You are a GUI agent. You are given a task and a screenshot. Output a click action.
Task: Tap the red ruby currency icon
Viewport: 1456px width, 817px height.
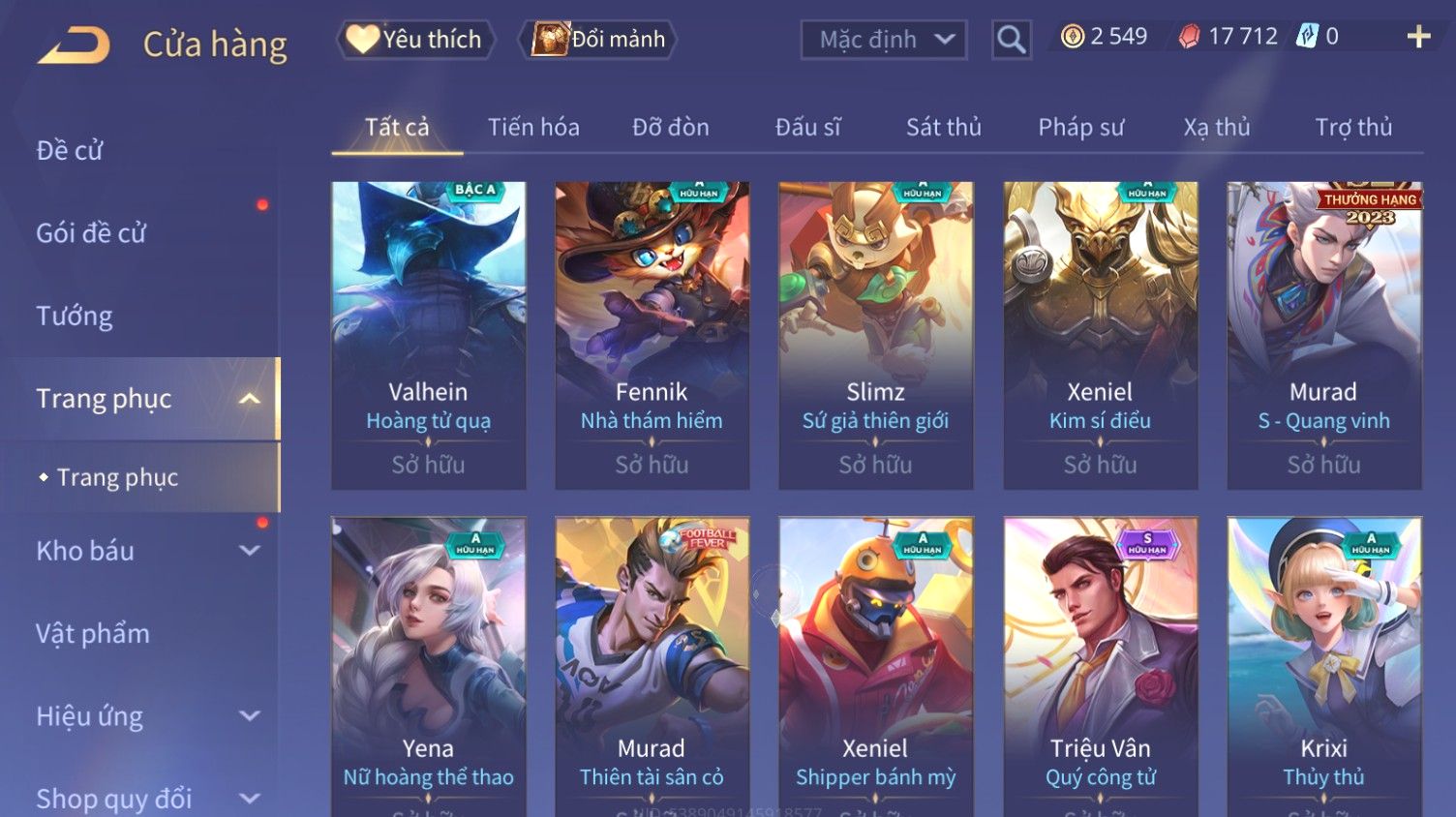click(x=1189, y=37)
